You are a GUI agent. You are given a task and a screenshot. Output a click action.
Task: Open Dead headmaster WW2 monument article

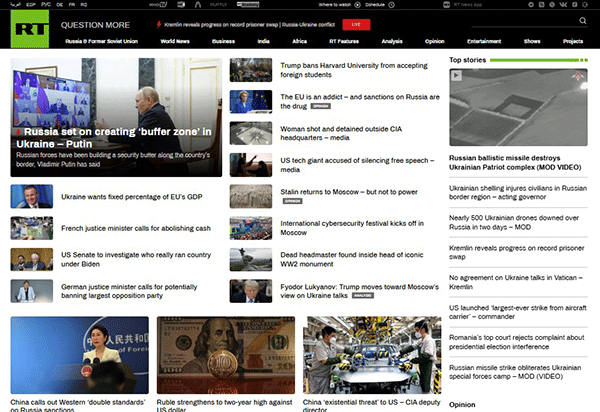(x=352, y=259)
